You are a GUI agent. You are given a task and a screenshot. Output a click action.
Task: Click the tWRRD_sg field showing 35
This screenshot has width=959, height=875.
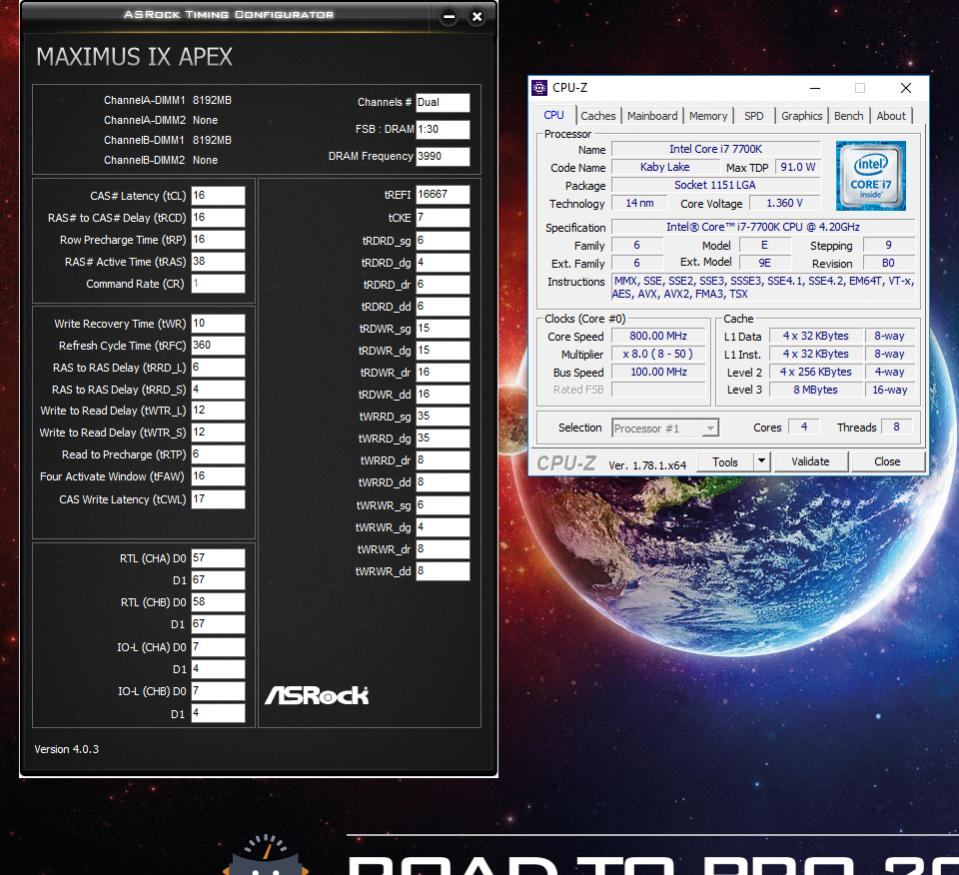[x=443, y=416]
